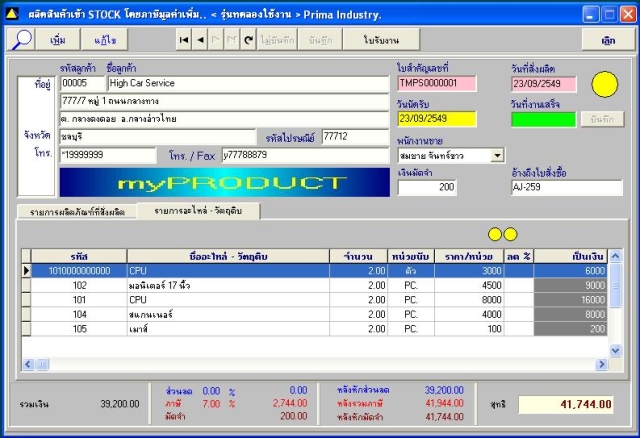Viewport: 640px width, 438px height.
Task: Go to the previous record arrow
Action: point(200,40)
